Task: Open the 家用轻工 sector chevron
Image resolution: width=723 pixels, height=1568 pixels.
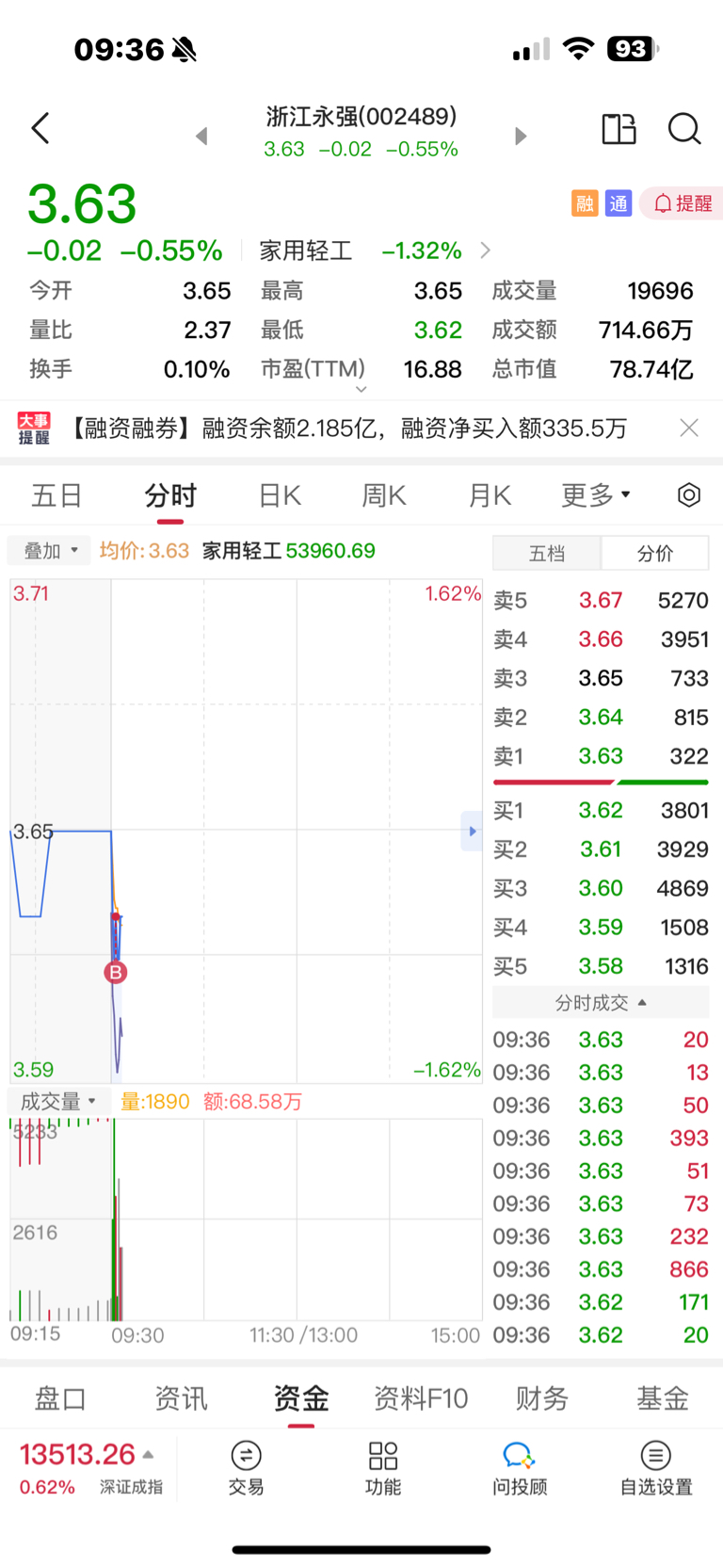Action: pos(486,251)
